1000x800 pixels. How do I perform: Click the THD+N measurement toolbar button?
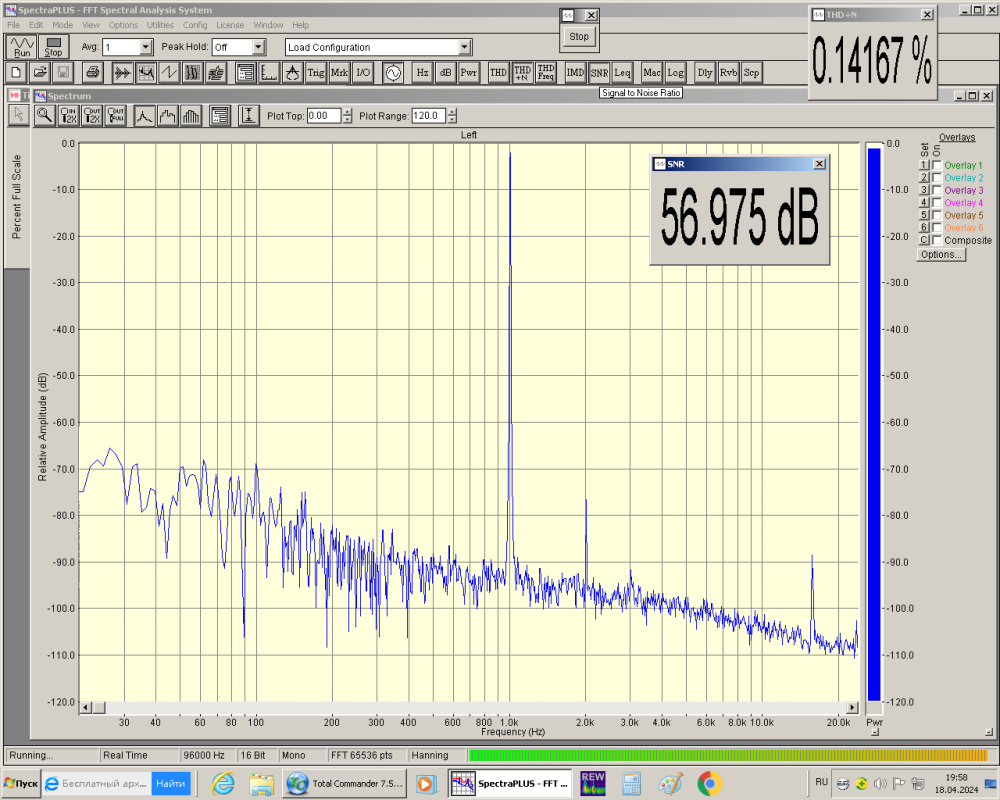pos(522,72)
